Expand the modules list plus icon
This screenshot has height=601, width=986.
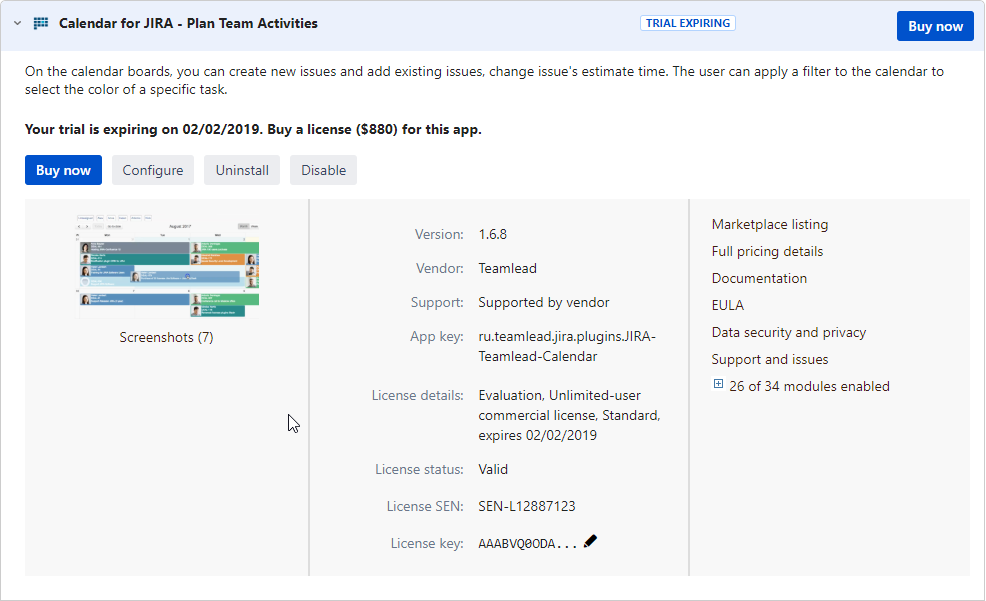point(718,384)
